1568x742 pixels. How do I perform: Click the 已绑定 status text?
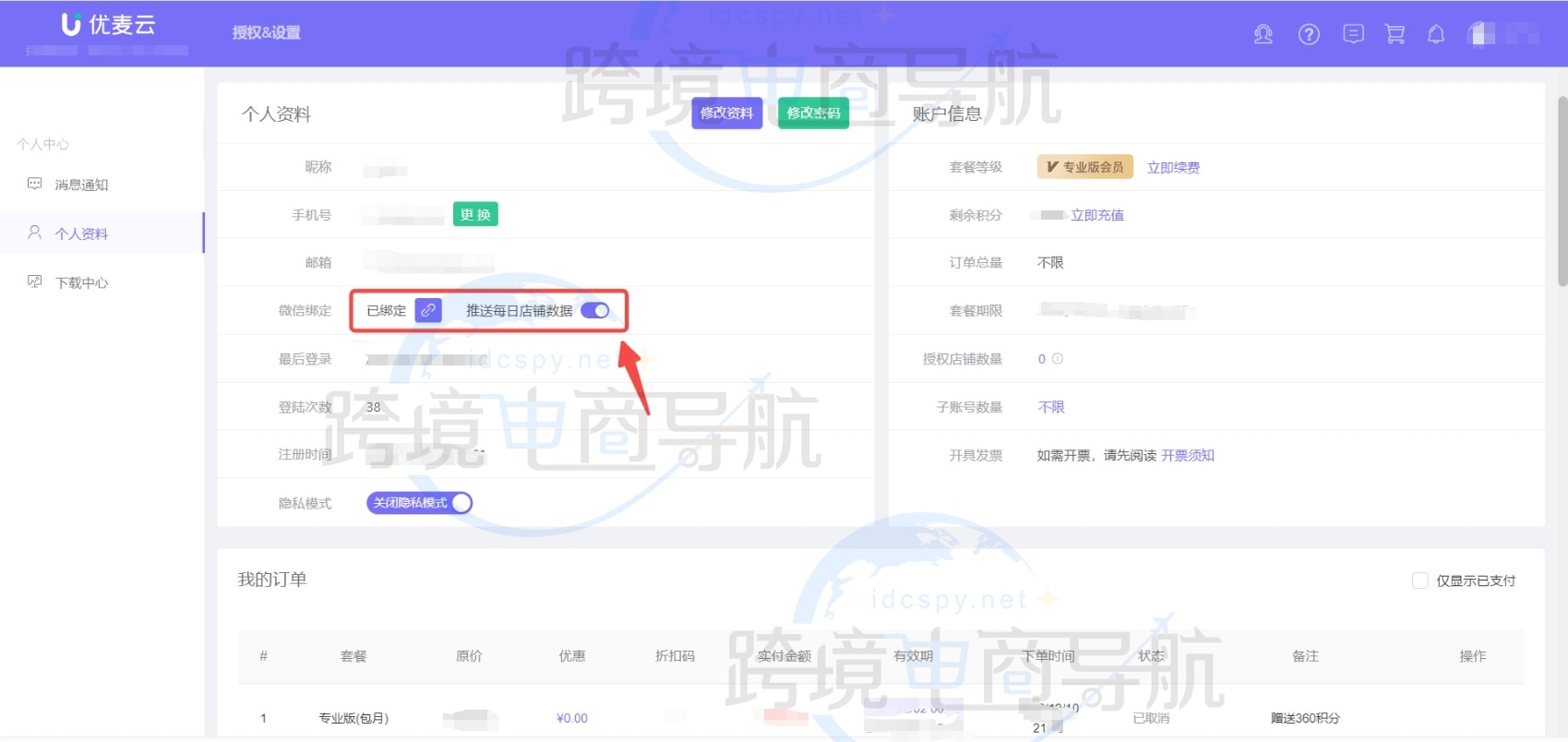pyautogui.click(x=387, y=311)
